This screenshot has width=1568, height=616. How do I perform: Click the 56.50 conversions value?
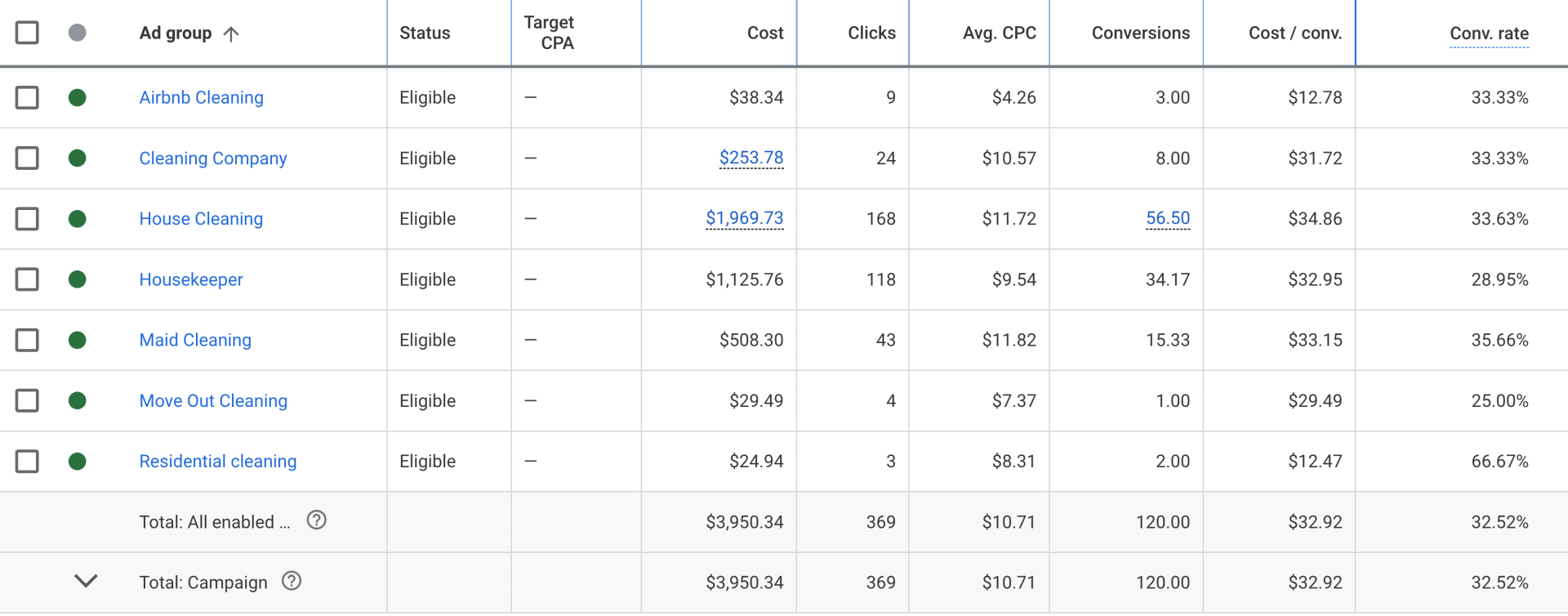coord(1168,218)
